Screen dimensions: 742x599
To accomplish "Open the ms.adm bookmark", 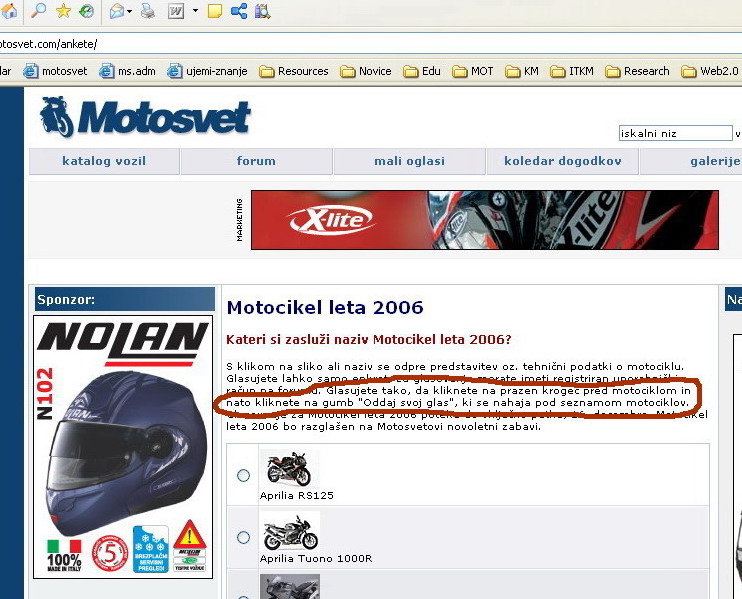I will pyautogui.click(x=128, y=71).
